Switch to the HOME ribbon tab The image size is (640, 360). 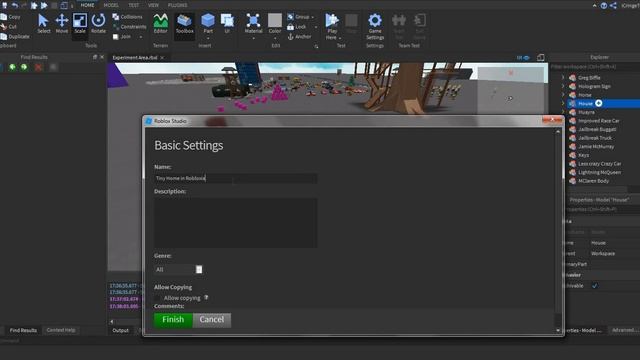[x=87, y=5]
